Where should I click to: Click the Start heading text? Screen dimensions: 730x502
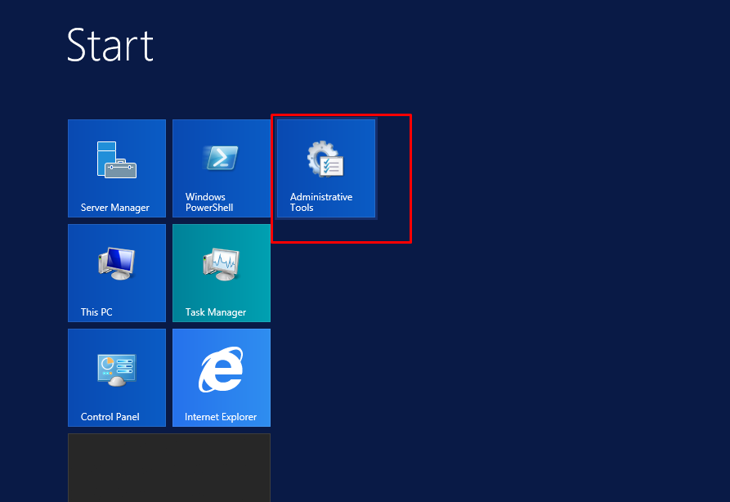click(x=110, y=46)
